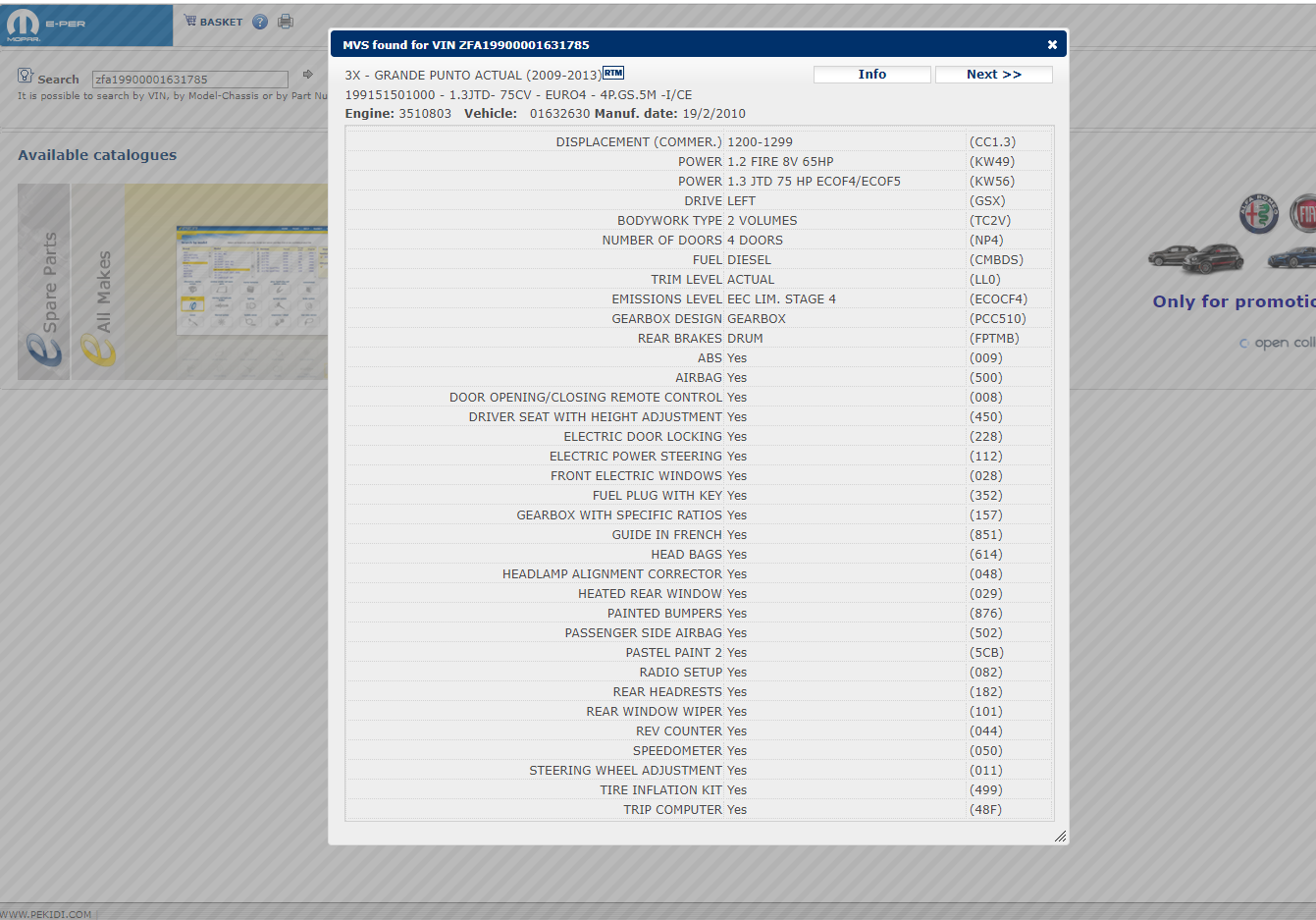The width and height of the screenshot is (1316, 920).
Task: Click the REAR WINDOW WIPER label
Action: coord(655,712)
